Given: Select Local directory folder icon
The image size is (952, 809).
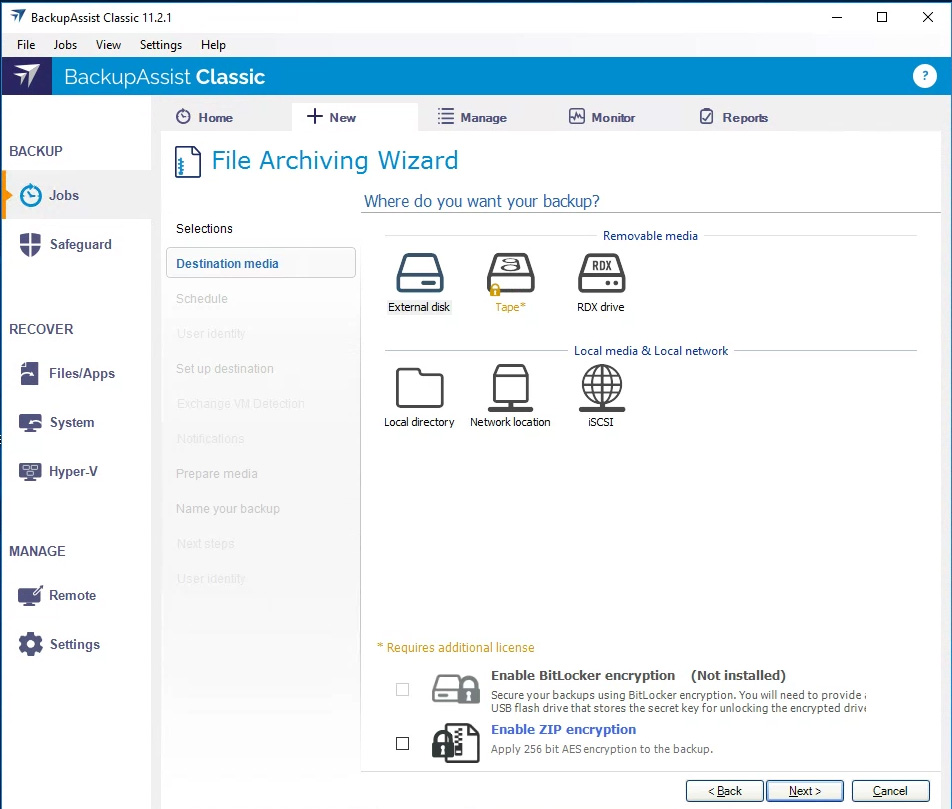Looking at the screenshot, I should tap(419, 388).
